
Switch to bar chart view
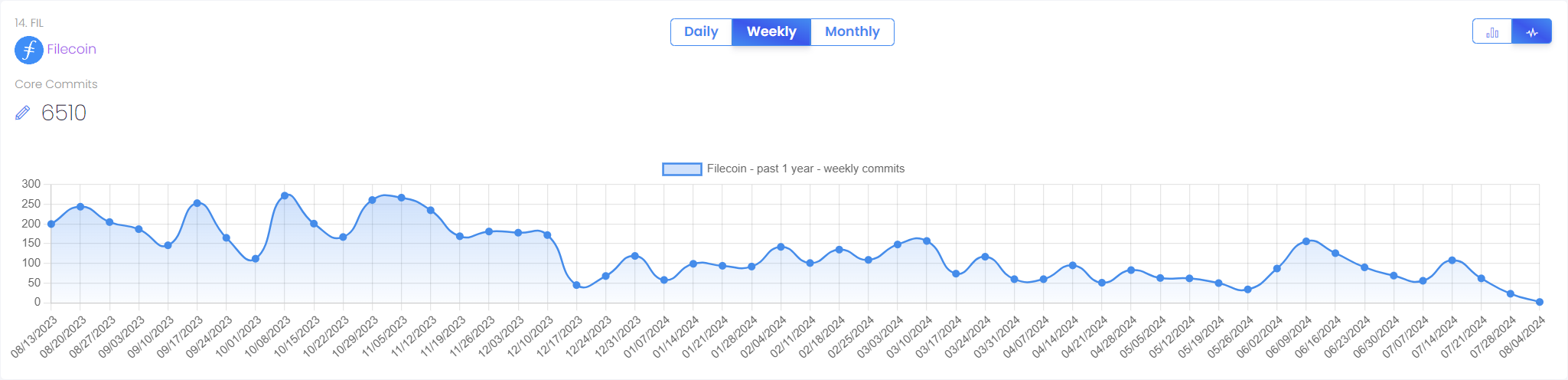click(x=1492, y=32)
